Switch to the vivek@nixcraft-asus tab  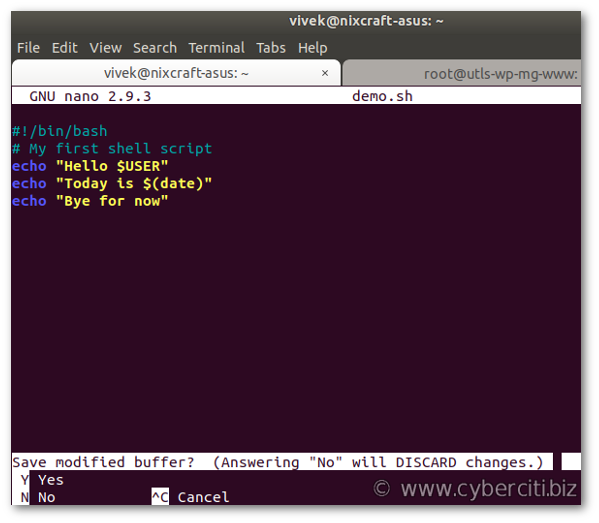pyautogui.click(x=176, y=73)
